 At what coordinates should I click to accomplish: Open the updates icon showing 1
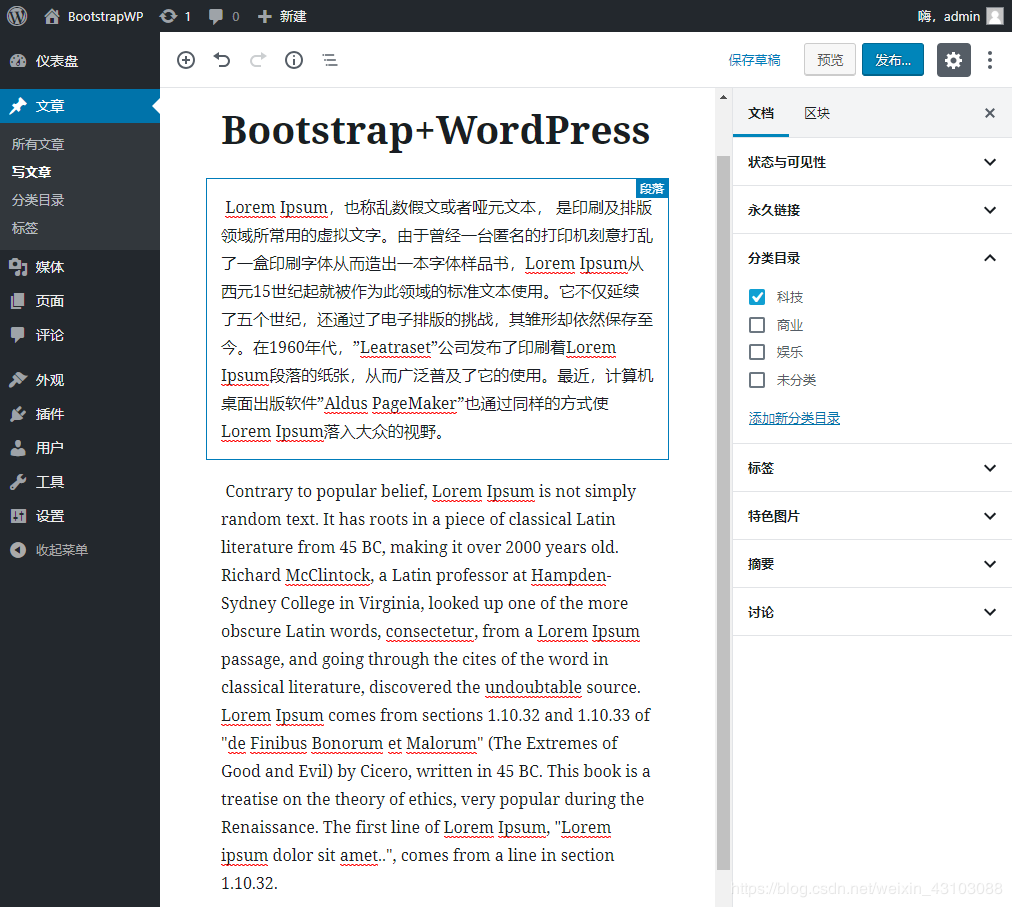click(176, 16)
